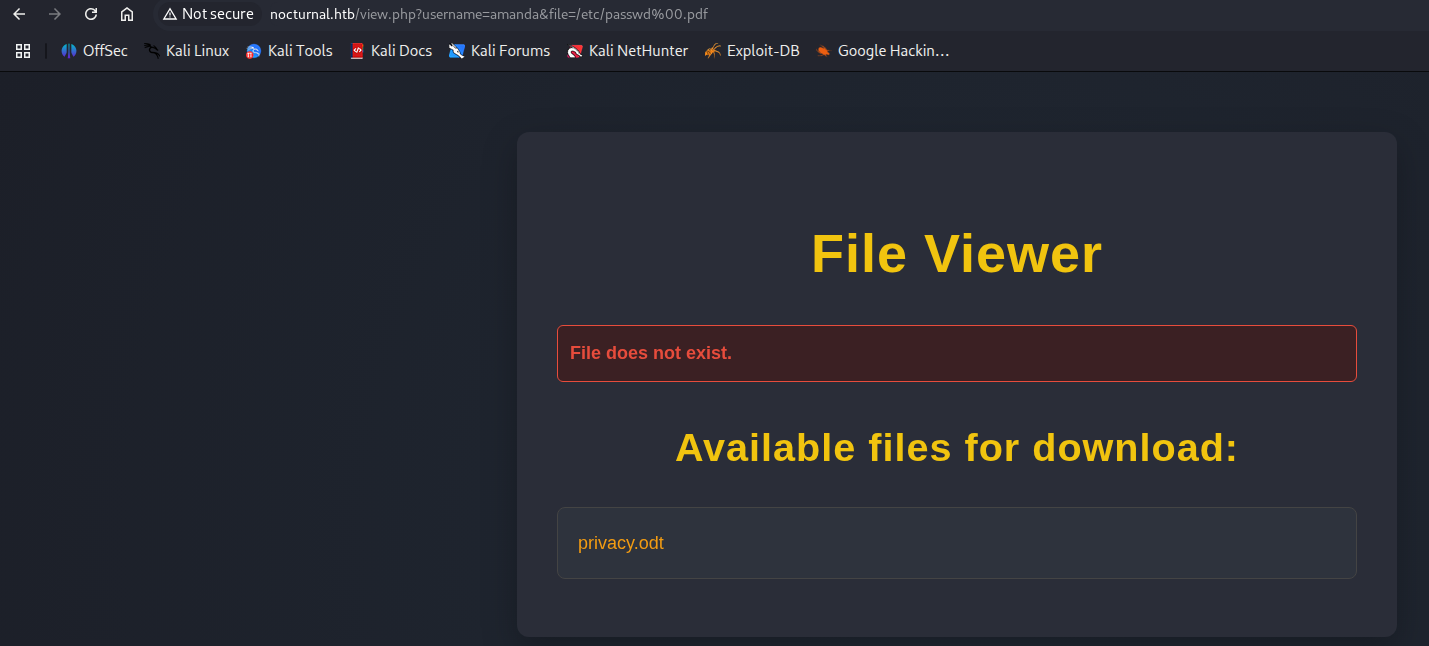1429x646 pixels.
Task: Open the Kali Docs bookmark
Action: (391, 51)
